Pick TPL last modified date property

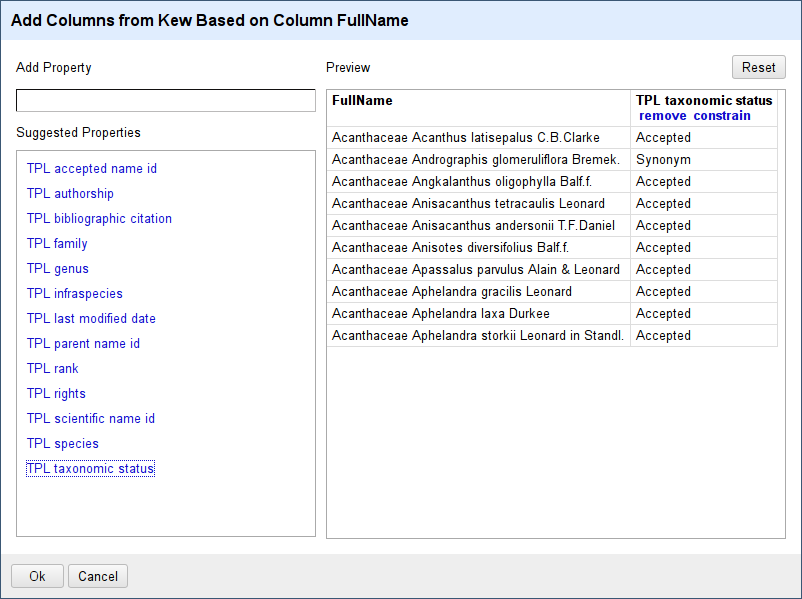coord(91,318)
